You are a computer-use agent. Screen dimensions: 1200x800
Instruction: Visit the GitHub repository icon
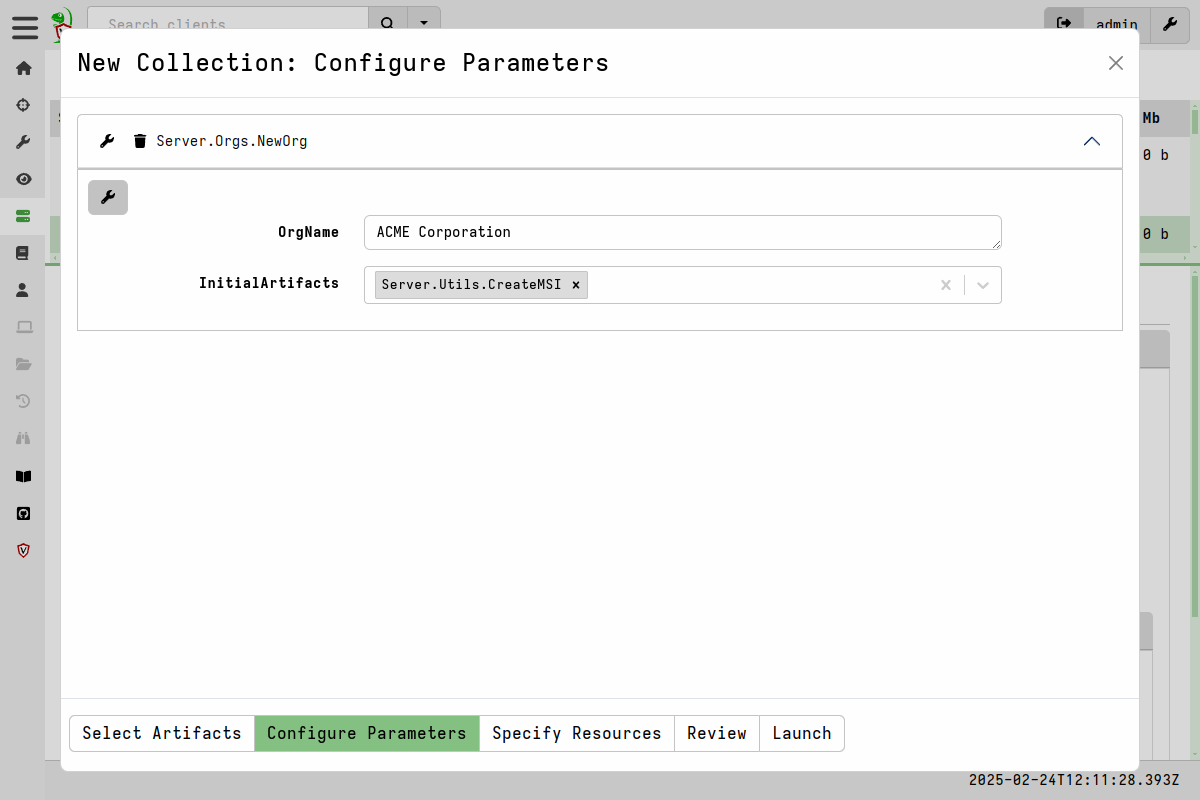coord(23,513)
